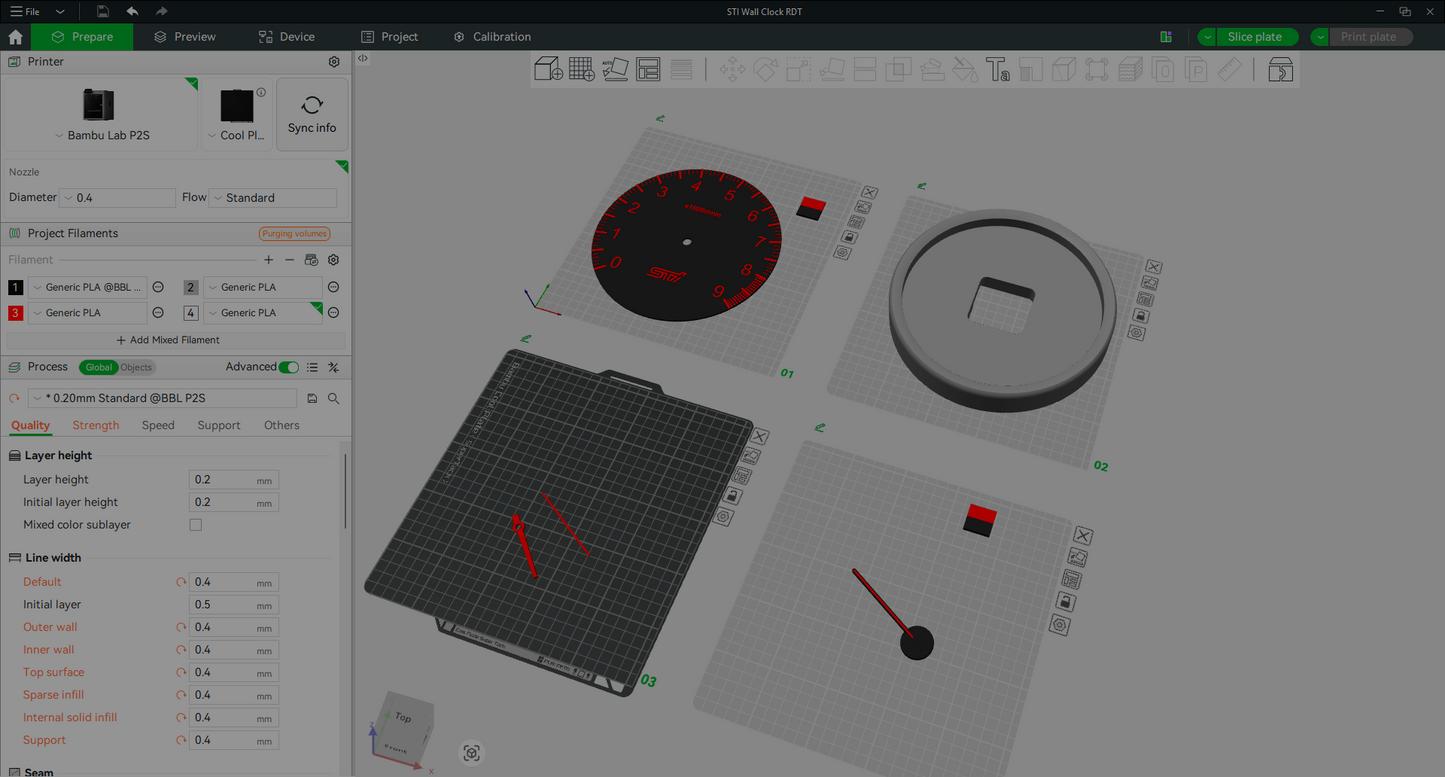Image resolution: width=1445 pixels, height=777 pixels.
Task: Click the Purging volumes button
Action: point(295,233)
